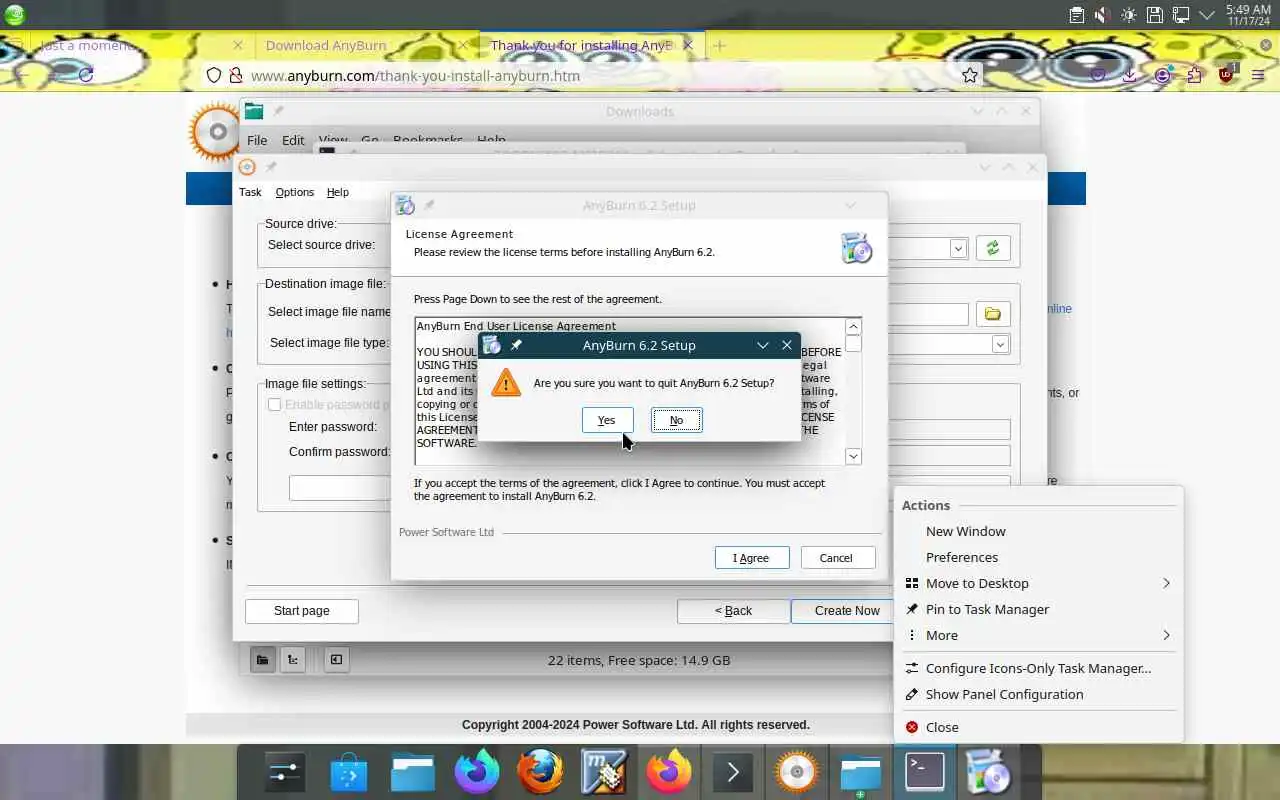Toggle Enable password protection checkbox
This screenshot has height=800, width=1280.
pyautogui.click(x=274, y=405)
